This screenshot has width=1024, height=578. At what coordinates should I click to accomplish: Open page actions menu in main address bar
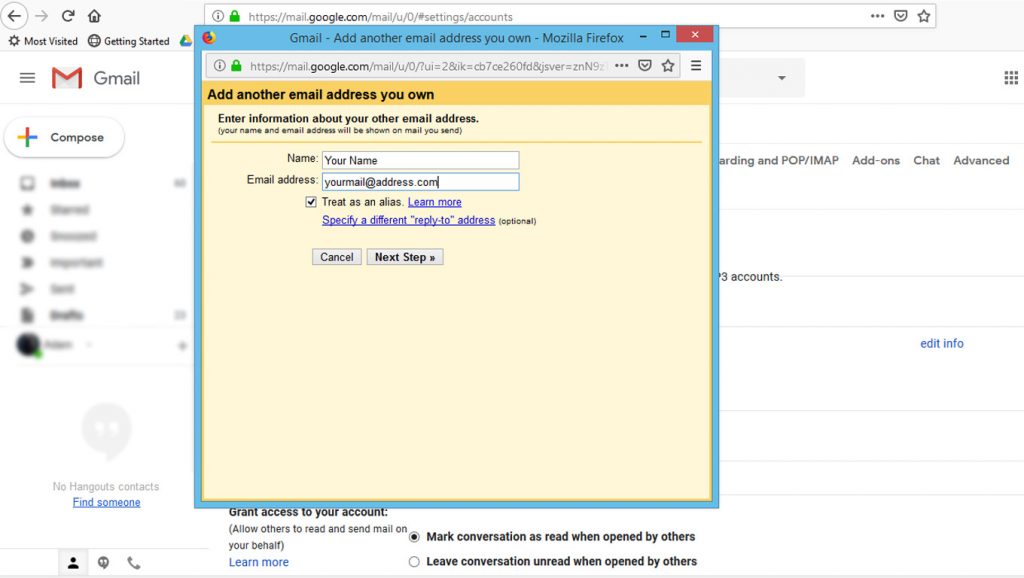(x=877, y=16)
